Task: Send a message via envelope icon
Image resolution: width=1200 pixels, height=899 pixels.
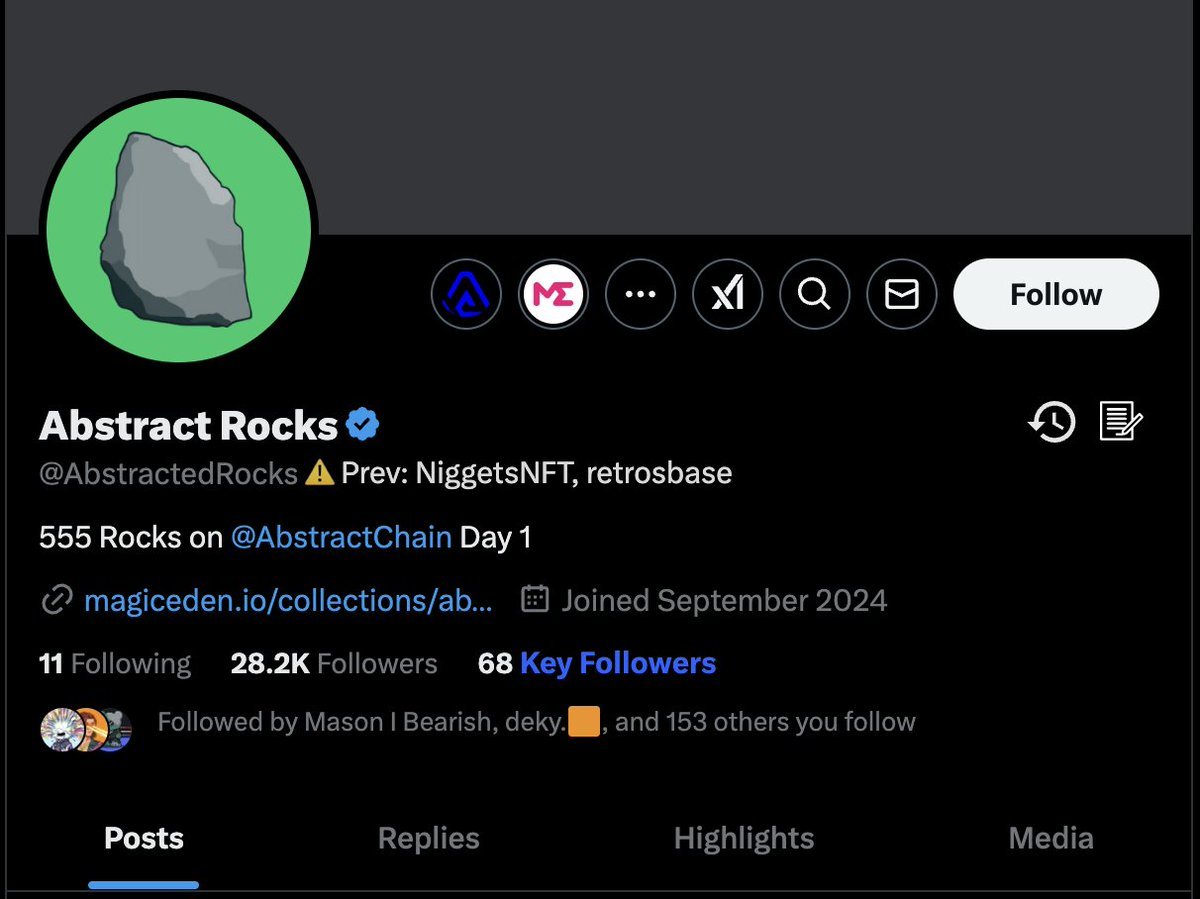Action: [902, 294]
